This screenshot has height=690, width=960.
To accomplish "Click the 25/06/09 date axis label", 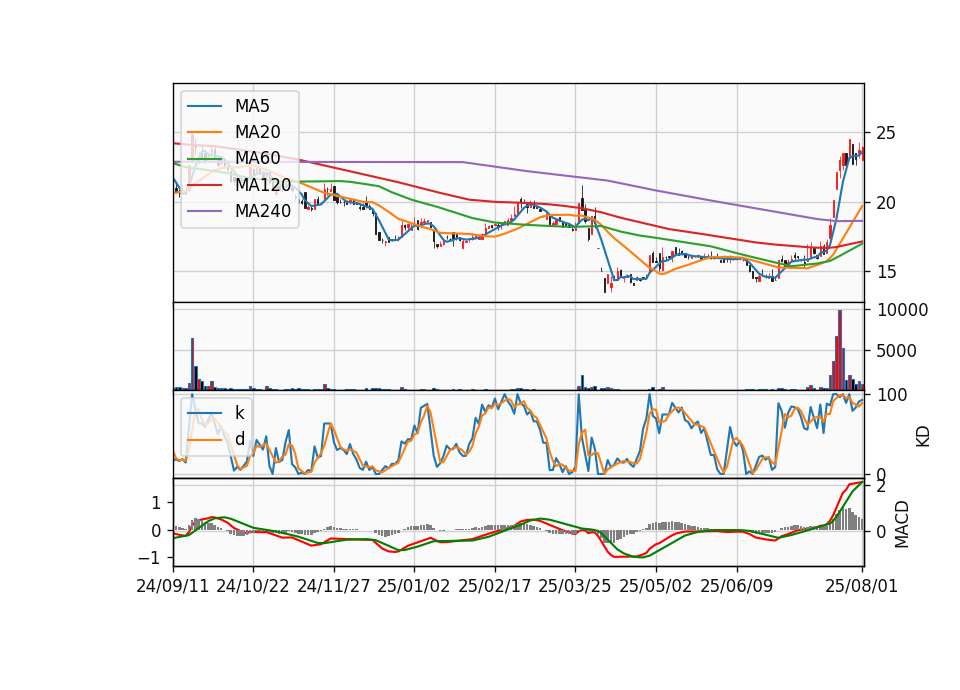I will tap(737, 586).
